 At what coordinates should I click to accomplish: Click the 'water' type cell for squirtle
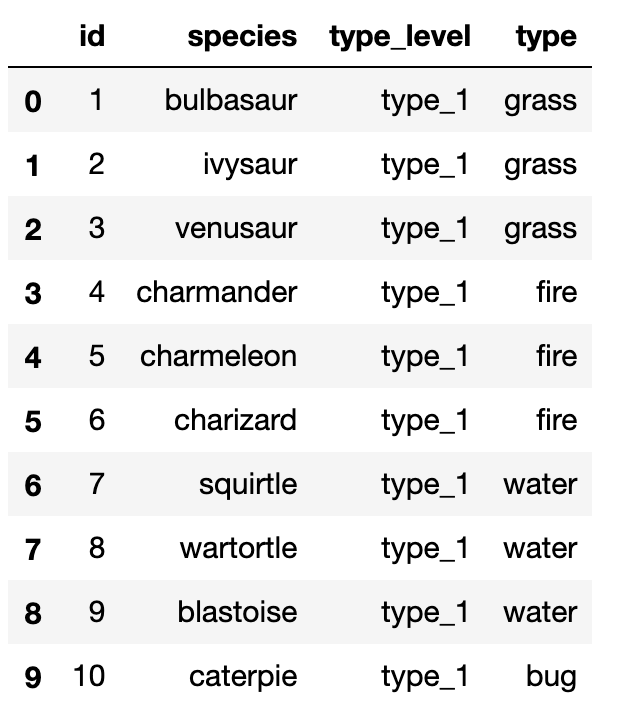(x=540, y=484)
